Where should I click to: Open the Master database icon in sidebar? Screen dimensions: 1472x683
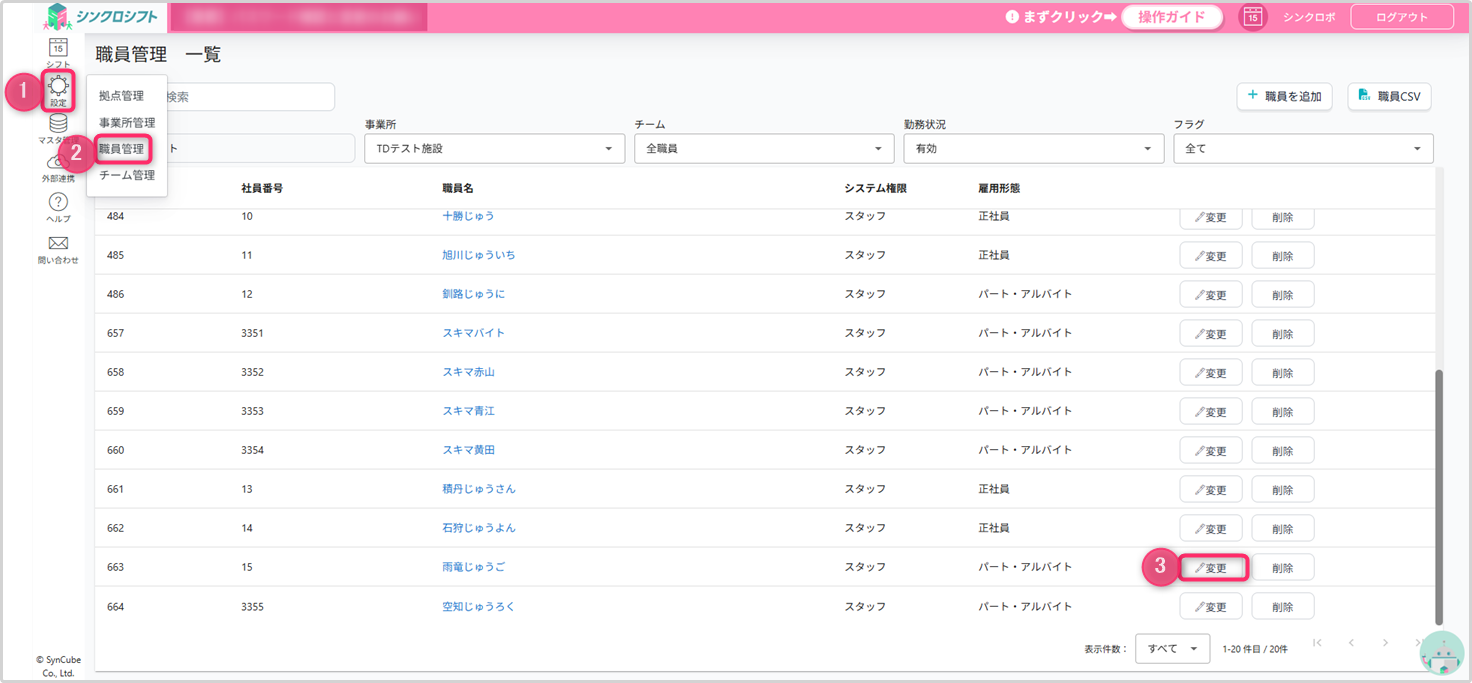click(58, 123)
